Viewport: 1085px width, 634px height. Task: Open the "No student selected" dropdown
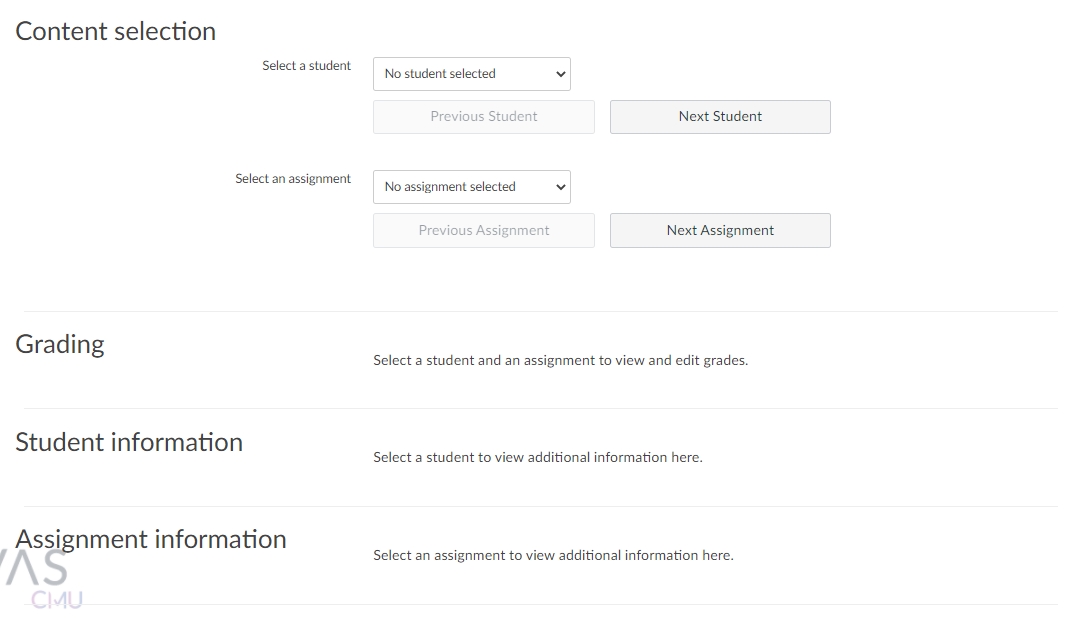[471, 74]
